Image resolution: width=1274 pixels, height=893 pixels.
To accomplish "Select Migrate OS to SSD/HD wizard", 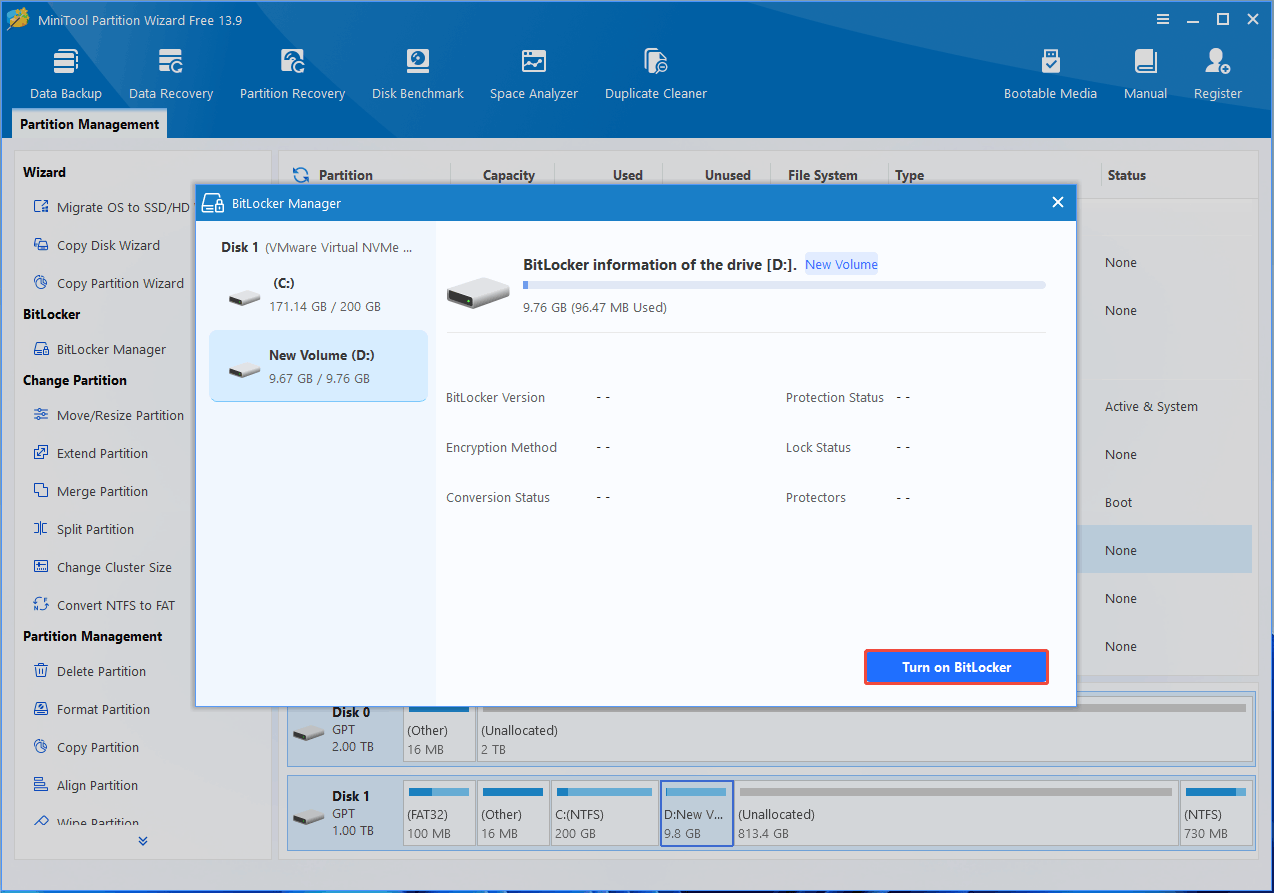I will pyautogui.click(x=111, y=207).
